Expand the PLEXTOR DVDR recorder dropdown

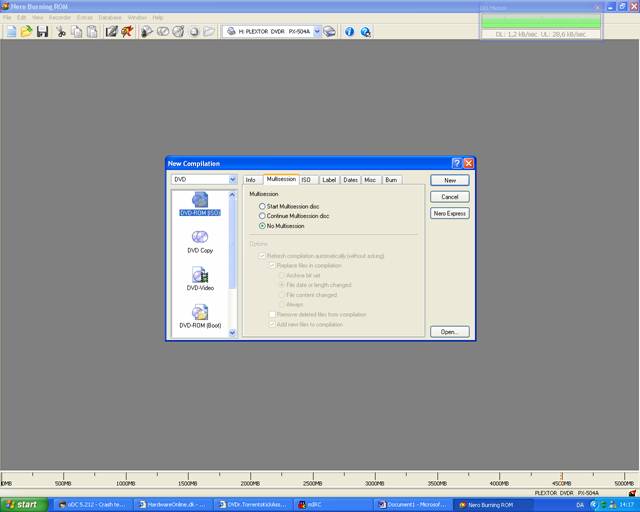[317, 32]
